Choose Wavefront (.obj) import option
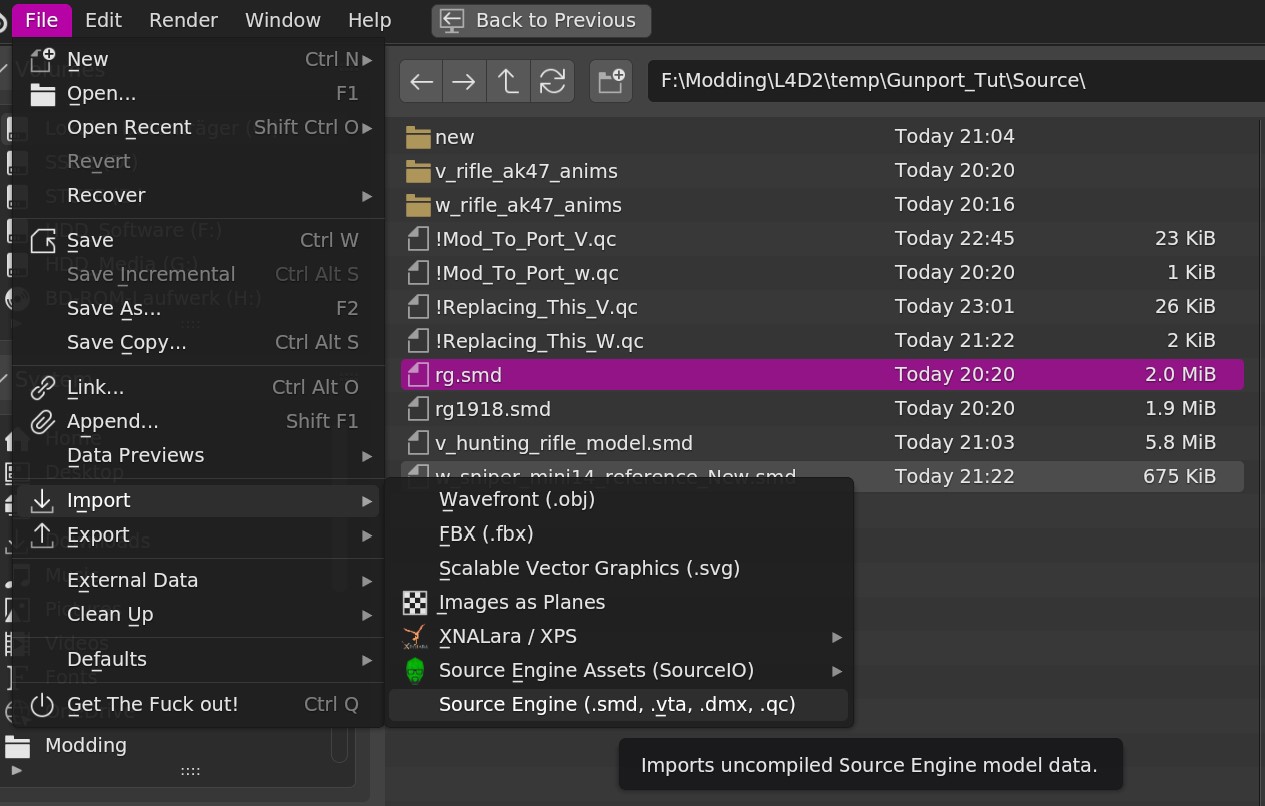The image size is (1265, 806). pos(517,498)
